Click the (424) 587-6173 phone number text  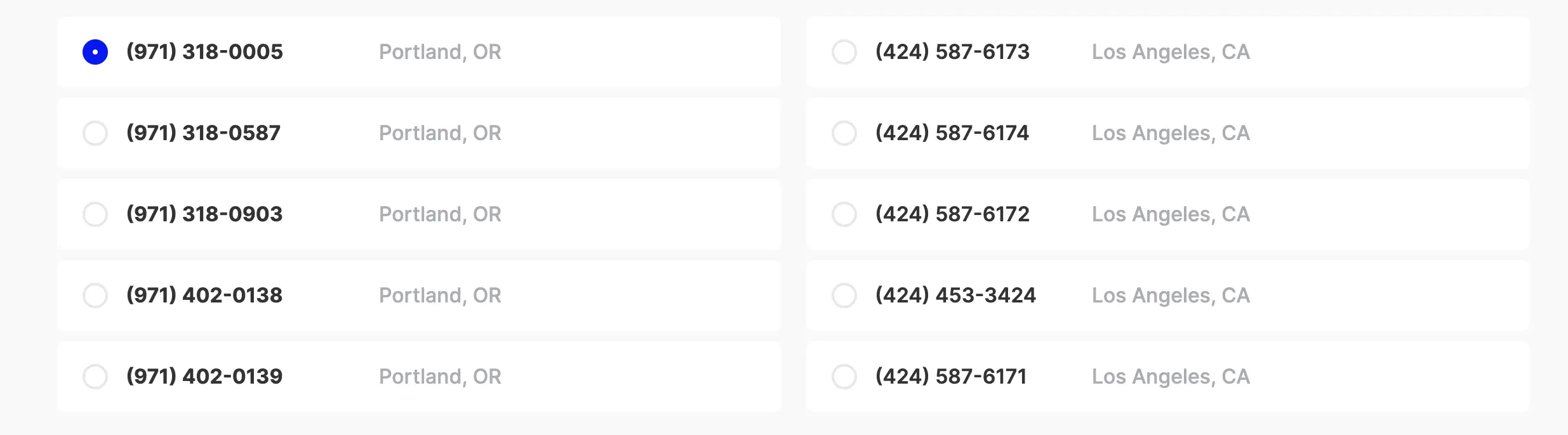(x=952, y=52)
